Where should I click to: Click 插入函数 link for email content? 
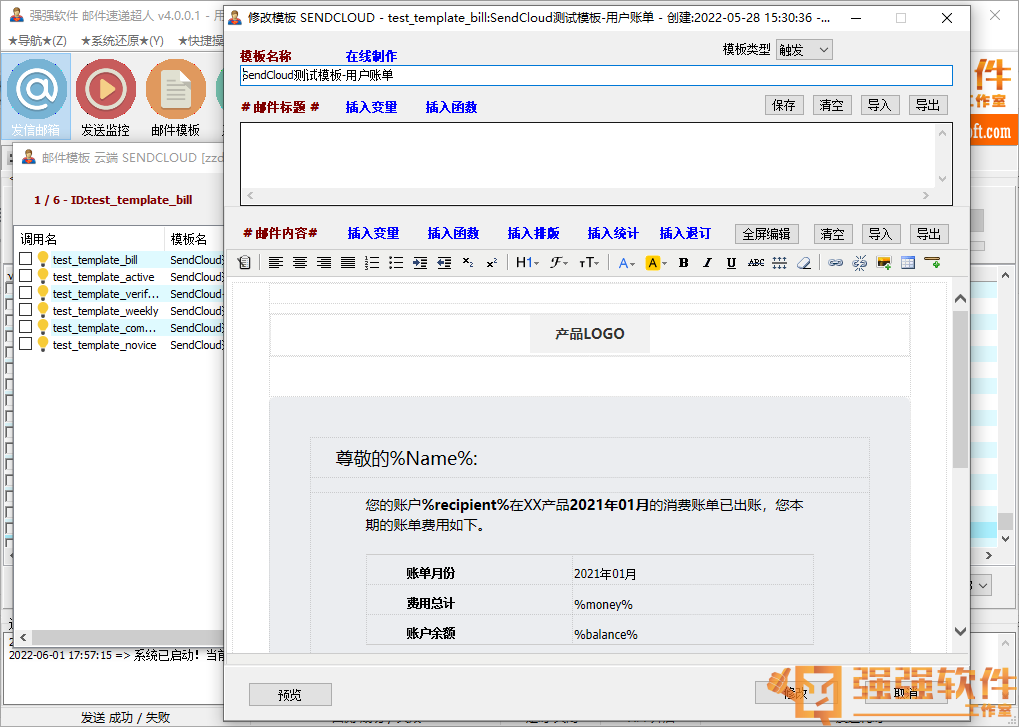click(453, 233)
